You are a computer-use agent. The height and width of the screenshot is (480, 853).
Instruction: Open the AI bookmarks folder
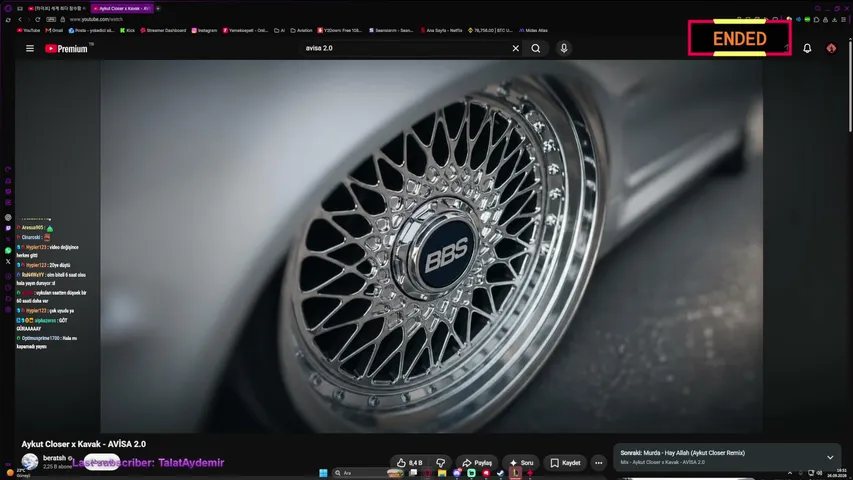click(x=280, y=30)
